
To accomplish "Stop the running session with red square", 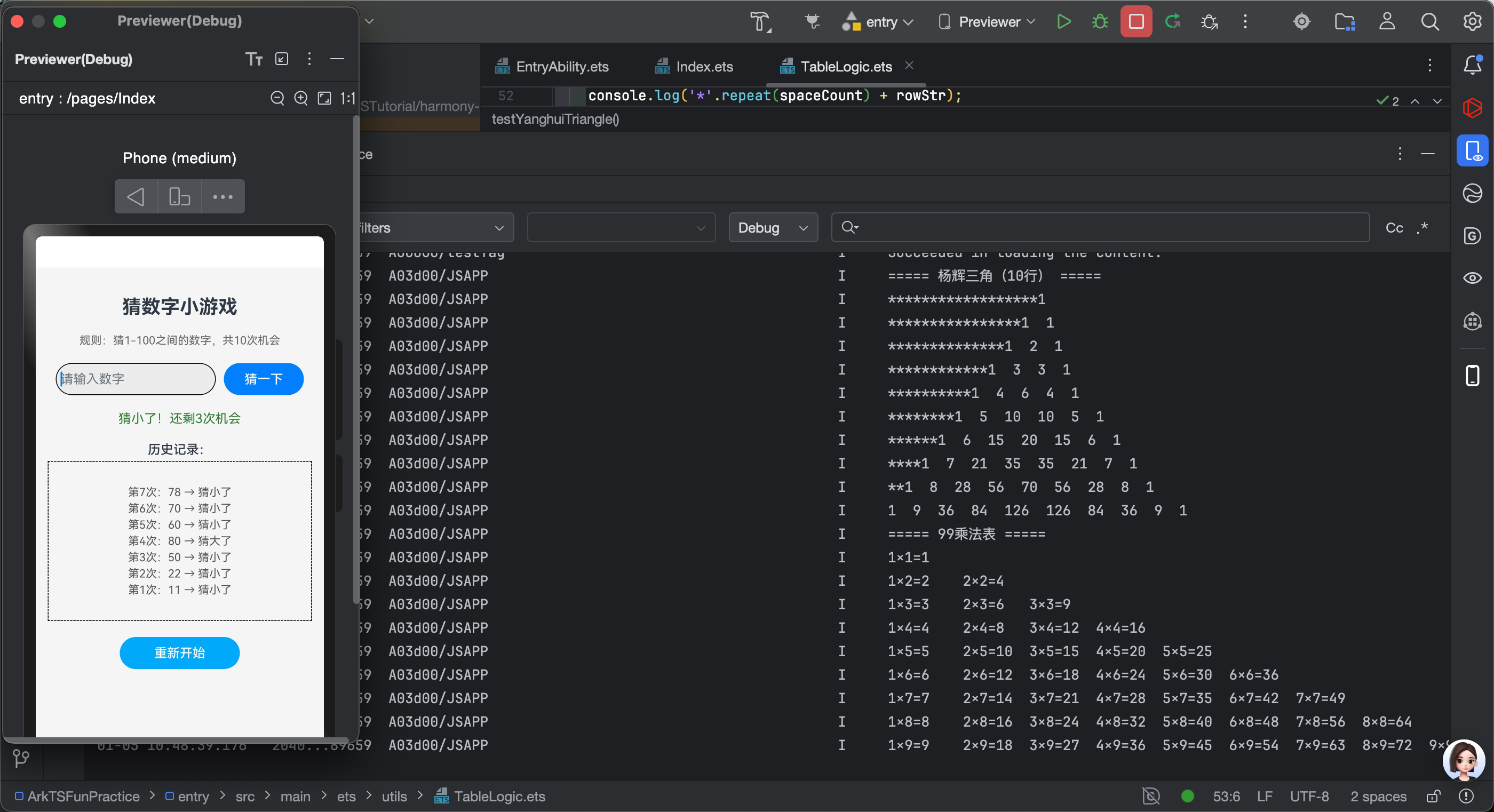I will point(1135,22).
